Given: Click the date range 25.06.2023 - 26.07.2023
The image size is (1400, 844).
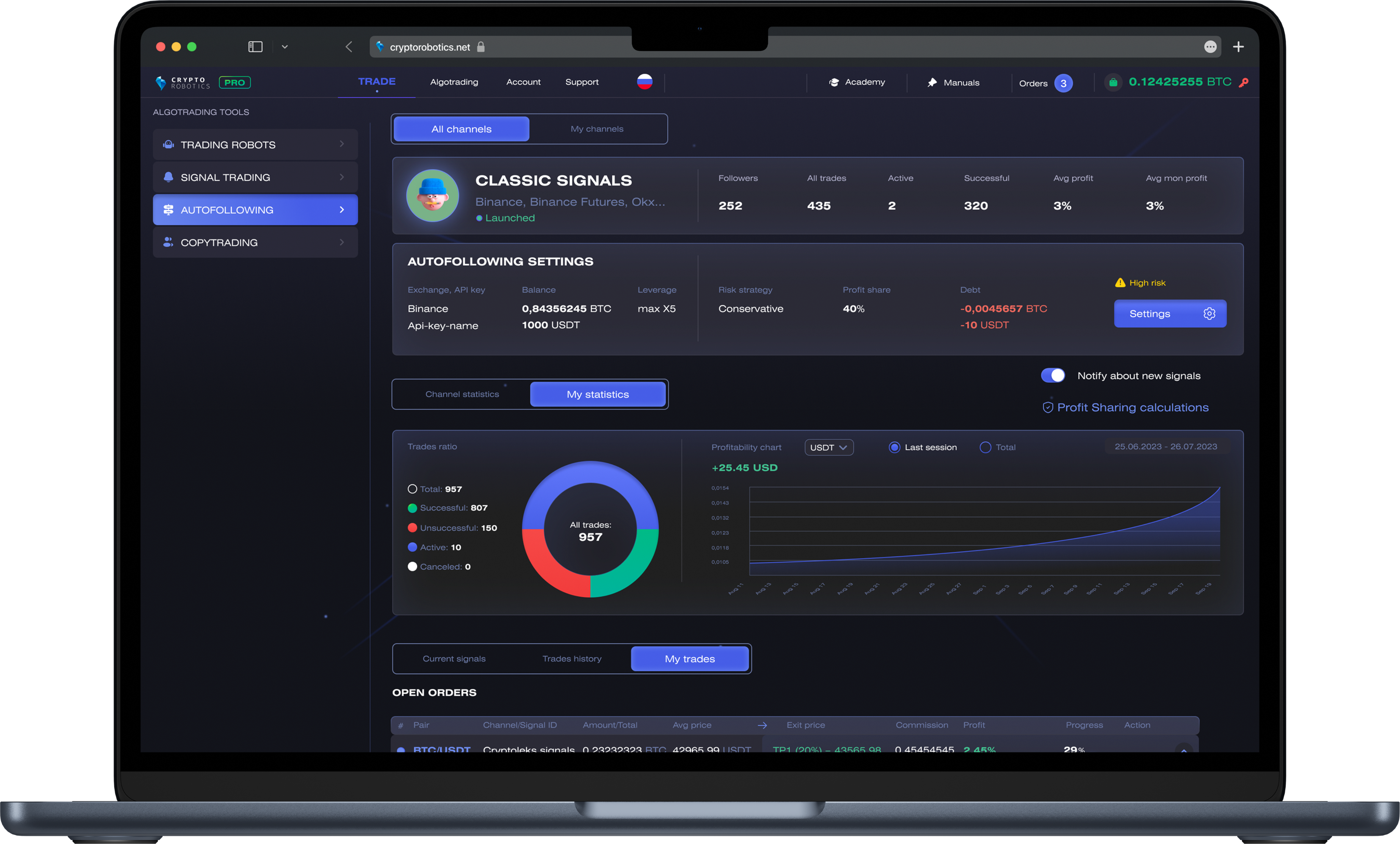Looking at the screenshot, I should tap(1166, 446).
